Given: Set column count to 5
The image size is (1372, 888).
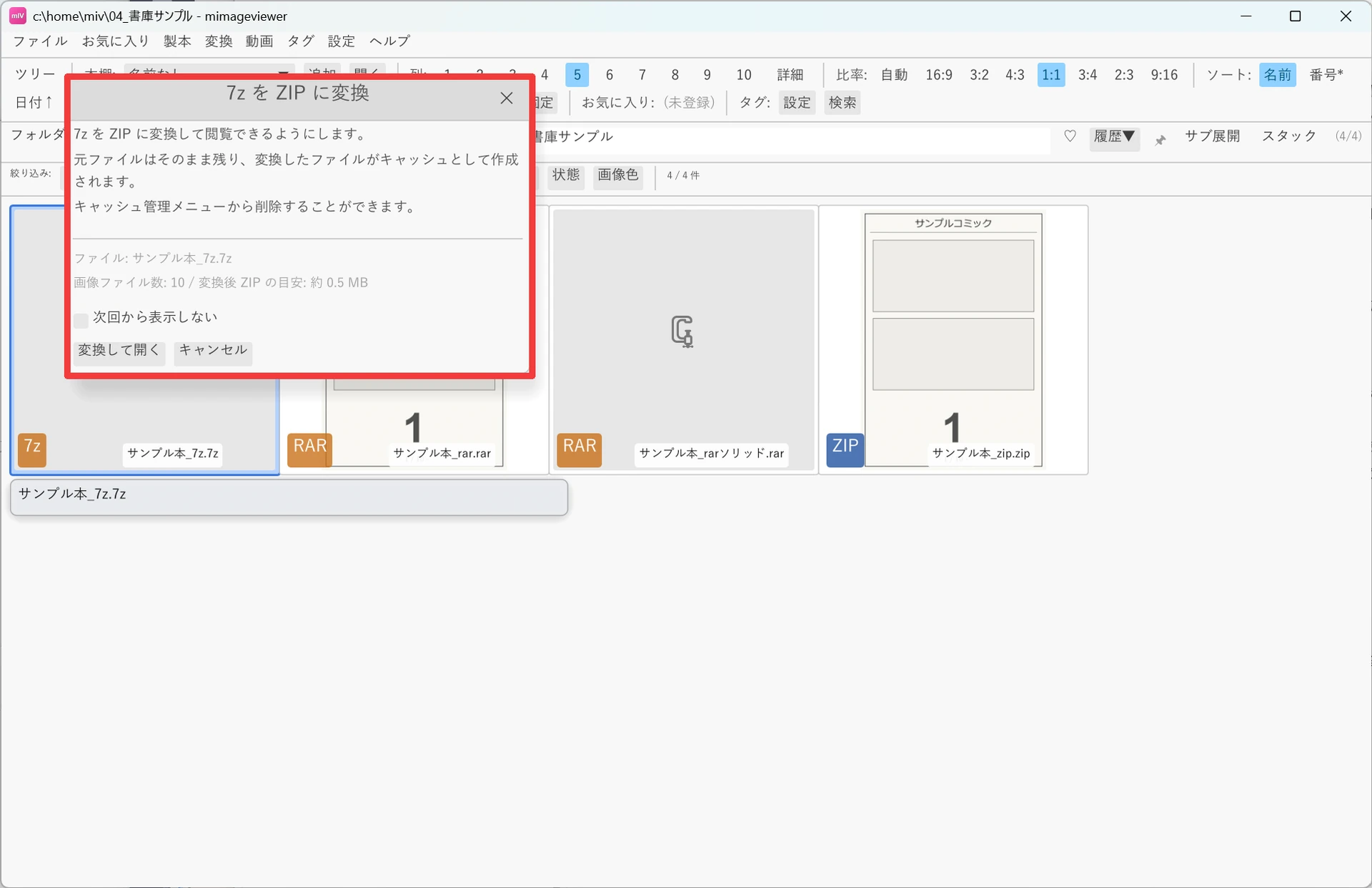Looking at the screenshot, I should (x=577, y=75).
